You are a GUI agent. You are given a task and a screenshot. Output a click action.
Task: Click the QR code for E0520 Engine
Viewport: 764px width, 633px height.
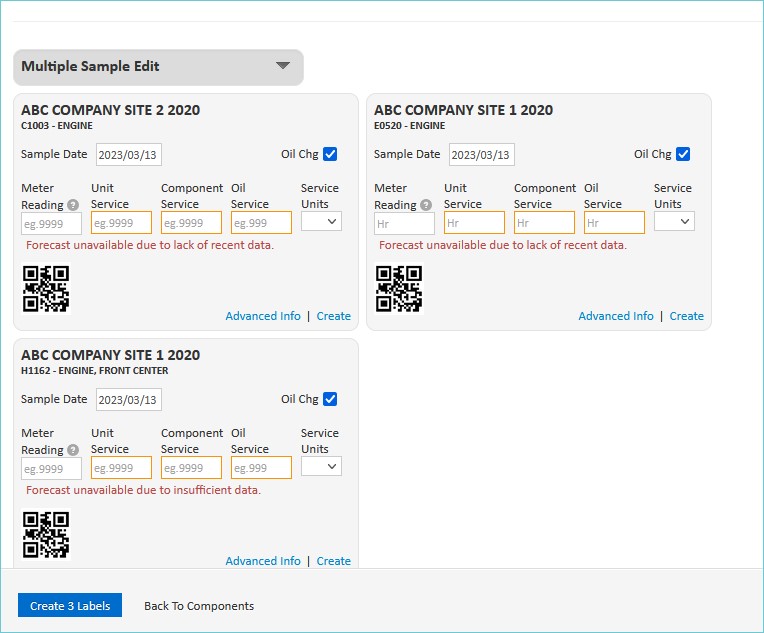399,289
